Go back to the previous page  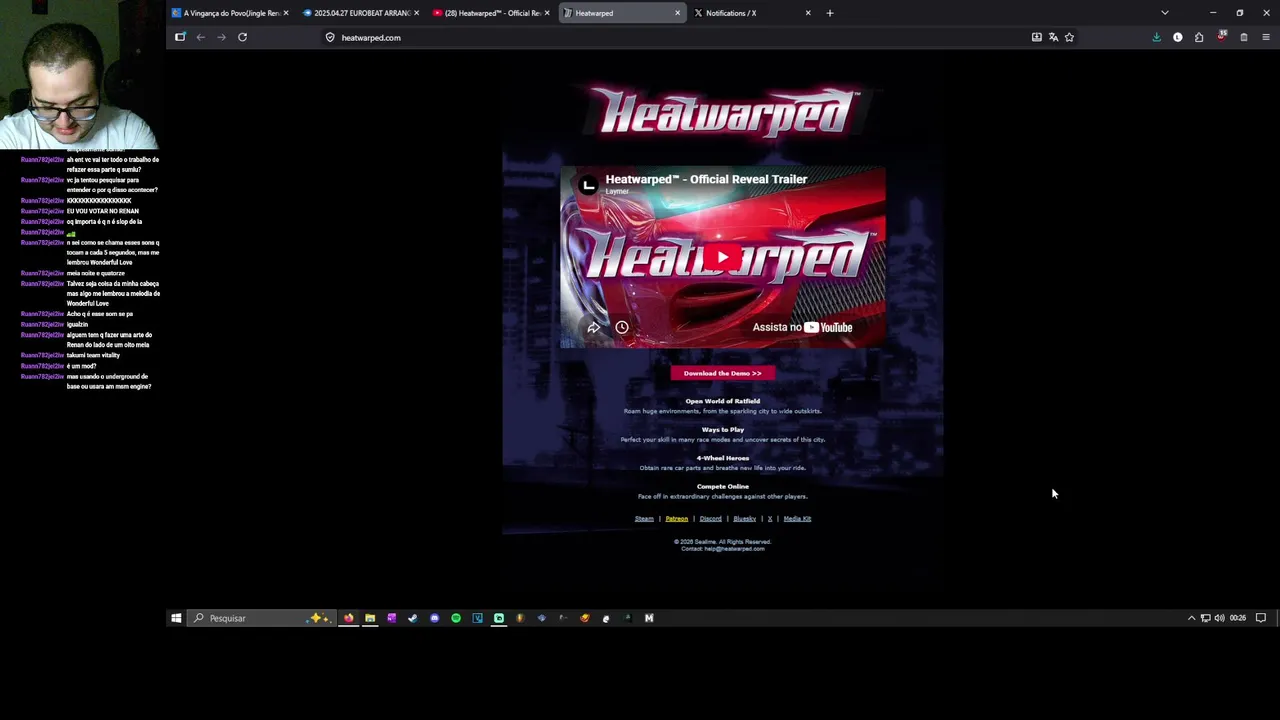[x=201, y=37]
